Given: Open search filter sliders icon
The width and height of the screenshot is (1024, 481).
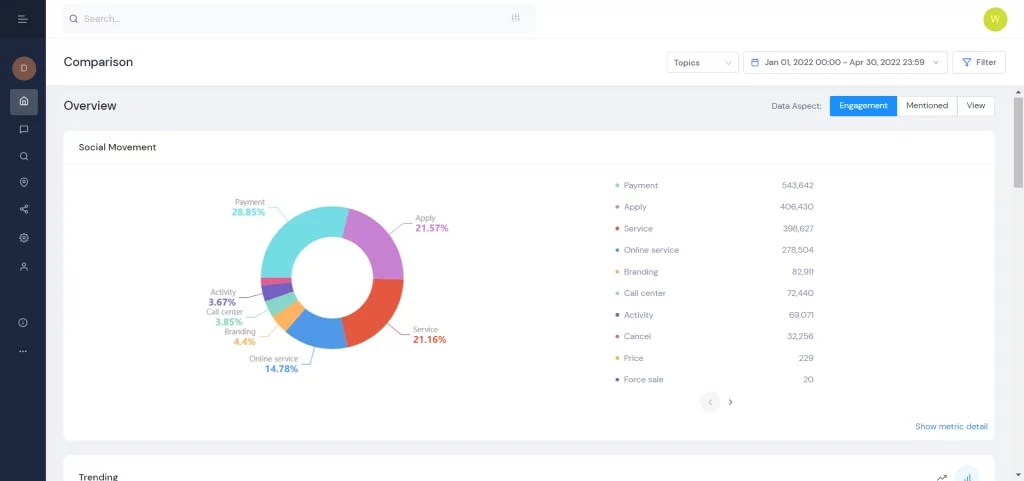Looking at the screenshot, I should click(x=516, y=18).
